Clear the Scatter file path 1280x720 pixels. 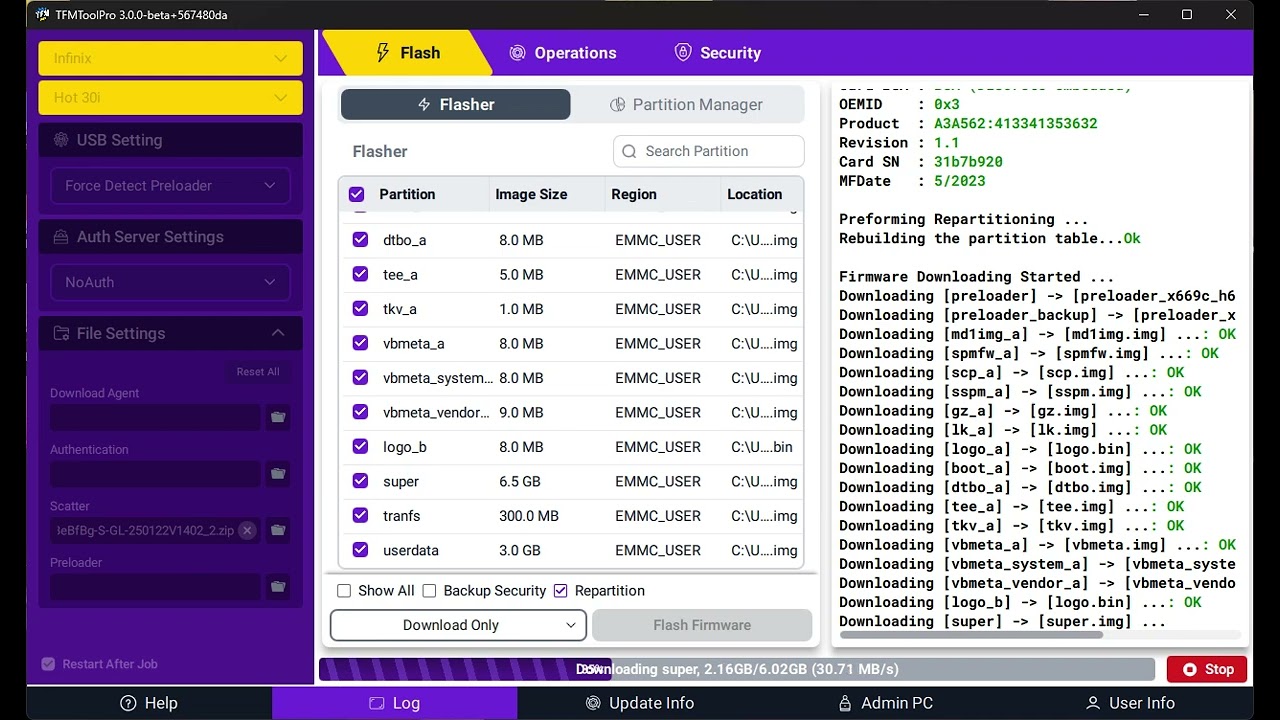[247, 530]
